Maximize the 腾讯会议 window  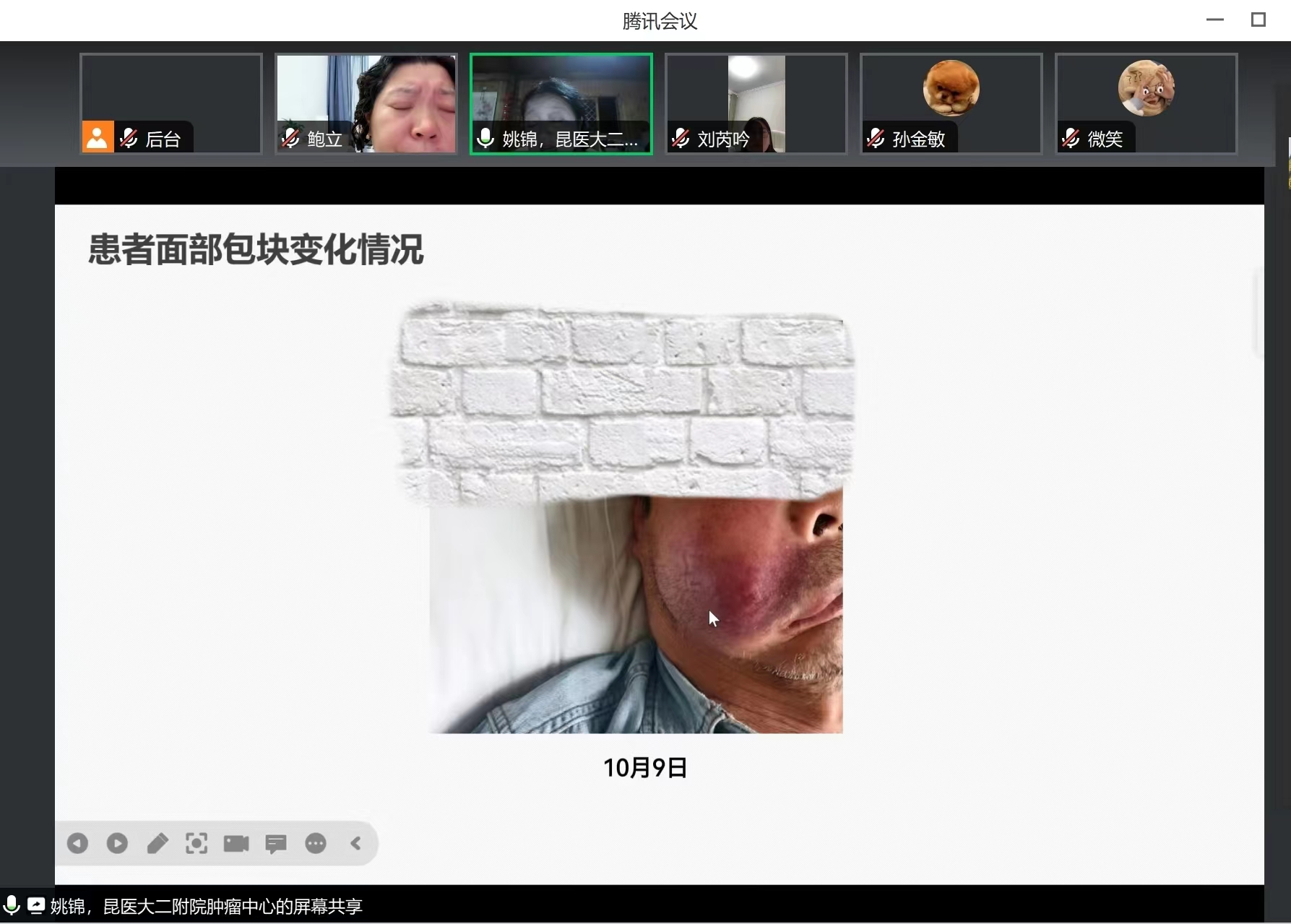pyautogui.click(x=1258, y=20)
